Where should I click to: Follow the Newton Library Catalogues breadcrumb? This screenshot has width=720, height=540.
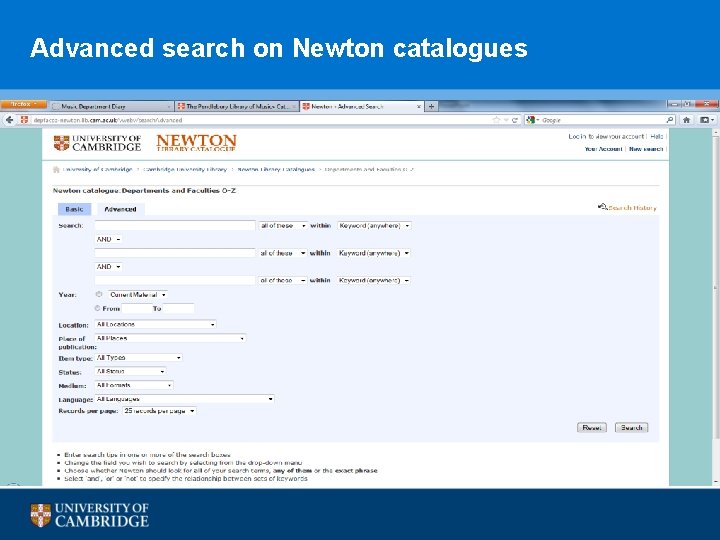point(276,169)
